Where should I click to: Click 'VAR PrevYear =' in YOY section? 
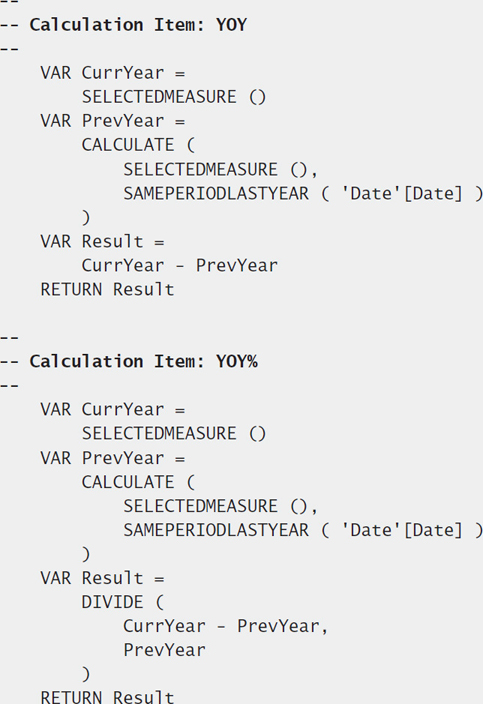click(113, 121)
